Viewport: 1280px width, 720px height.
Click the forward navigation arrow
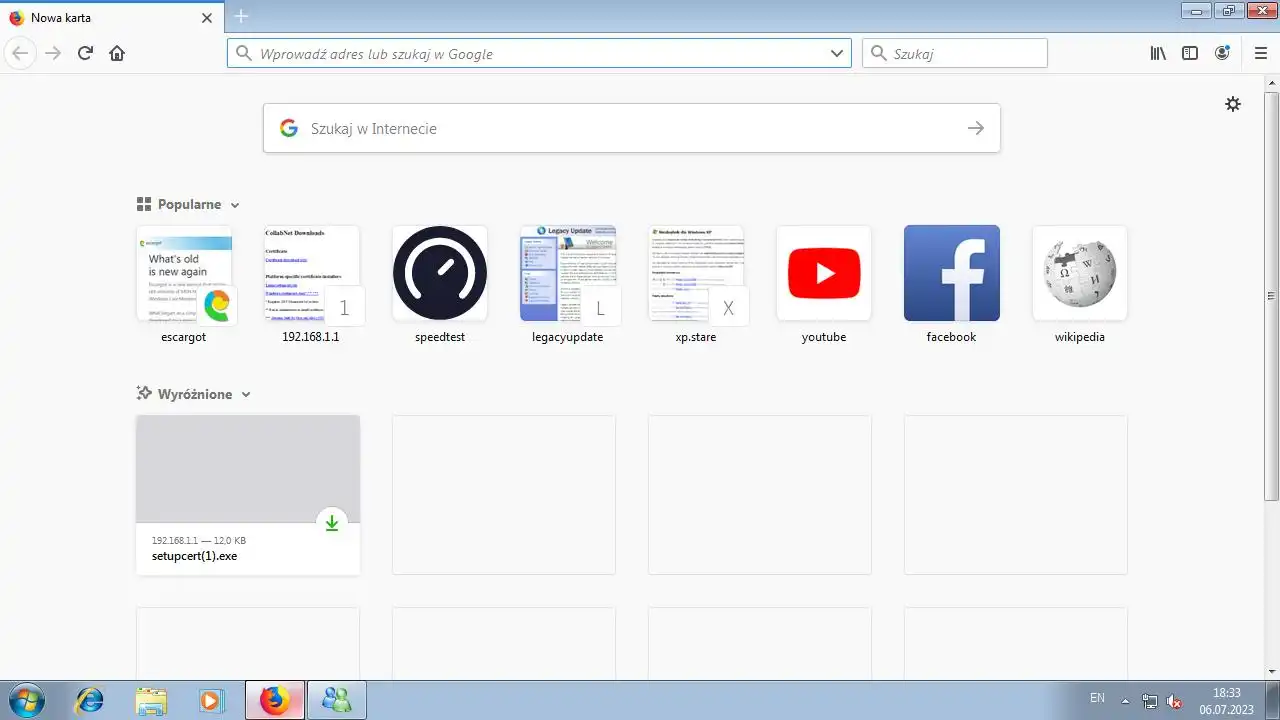point(53,53)
